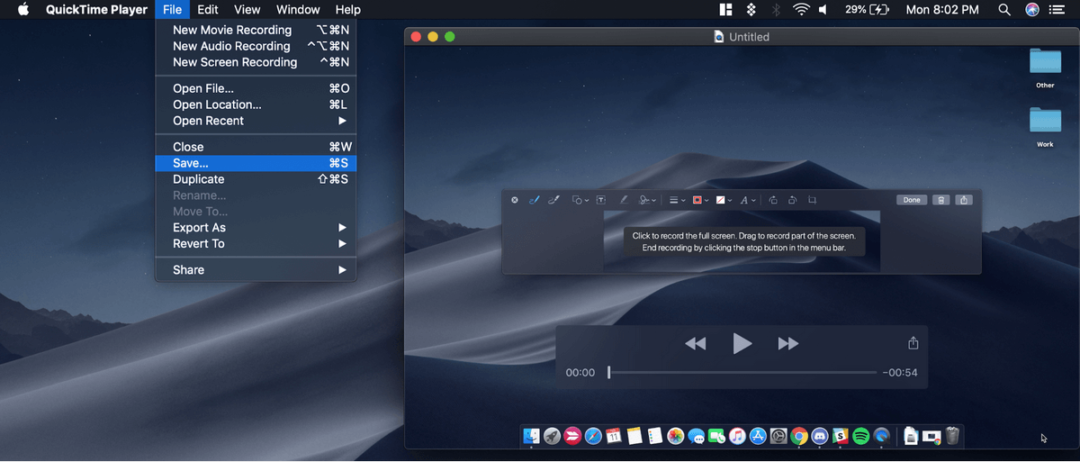Open the Apple menu

pyautogui.click(x=23, y=10)
